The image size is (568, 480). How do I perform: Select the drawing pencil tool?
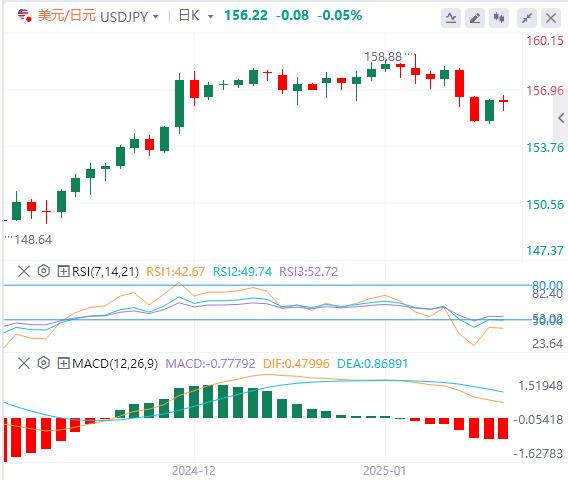(475, 17)
